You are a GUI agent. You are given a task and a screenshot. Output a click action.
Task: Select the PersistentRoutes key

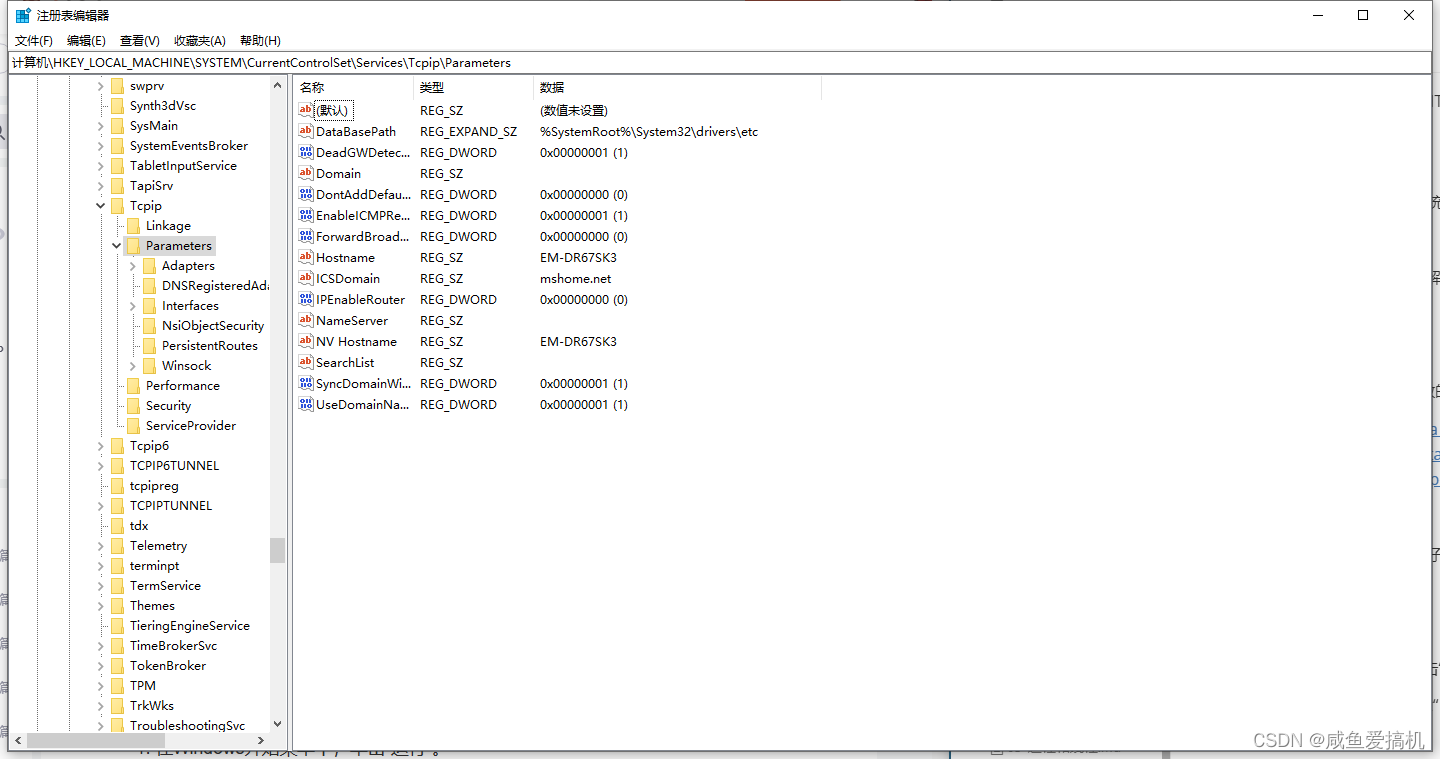[210, 345]
